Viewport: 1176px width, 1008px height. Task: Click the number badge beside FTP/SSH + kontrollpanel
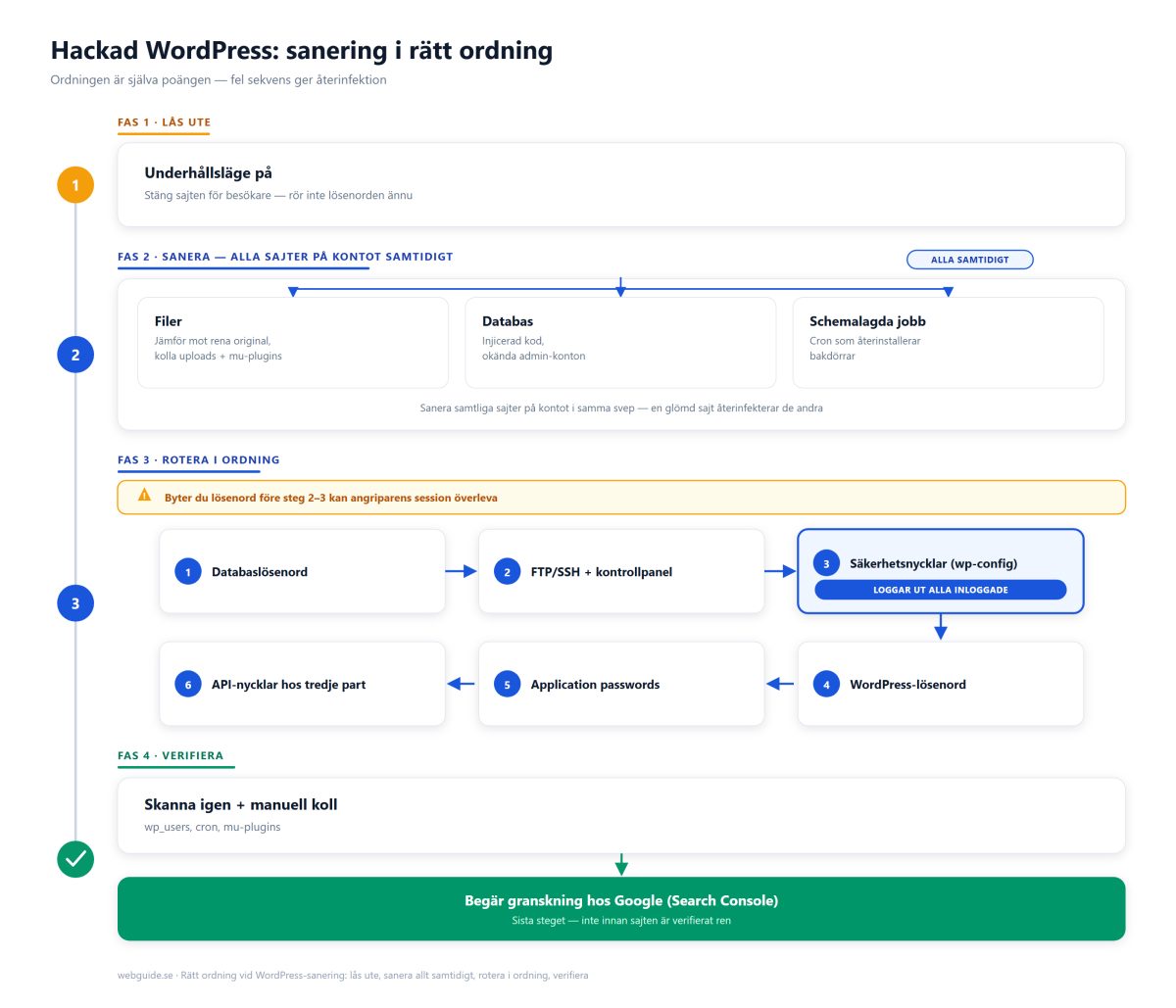(x=507, y=572)
